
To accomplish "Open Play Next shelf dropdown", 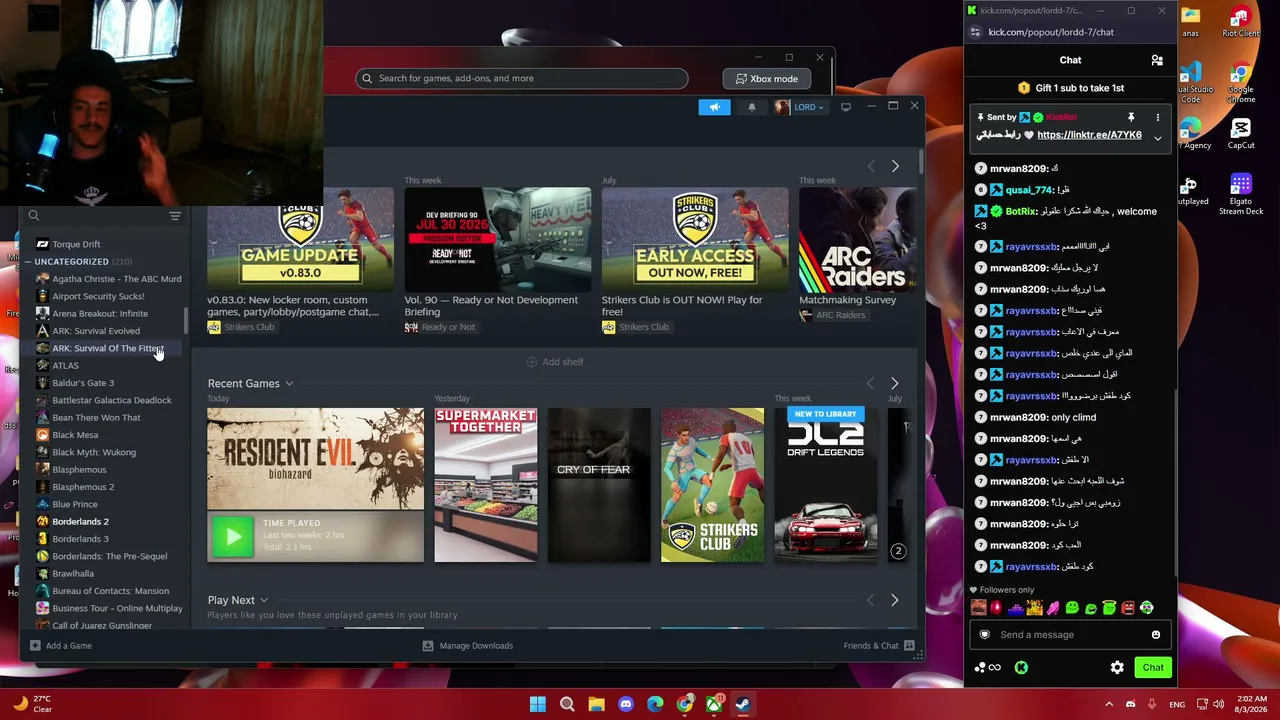I will pyautogui.click(x=264, y=600).
